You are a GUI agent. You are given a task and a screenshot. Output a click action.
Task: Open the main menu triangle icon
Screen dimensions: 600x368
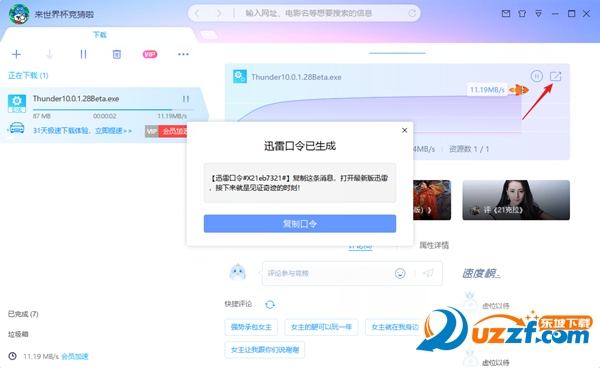click(538, 14)
